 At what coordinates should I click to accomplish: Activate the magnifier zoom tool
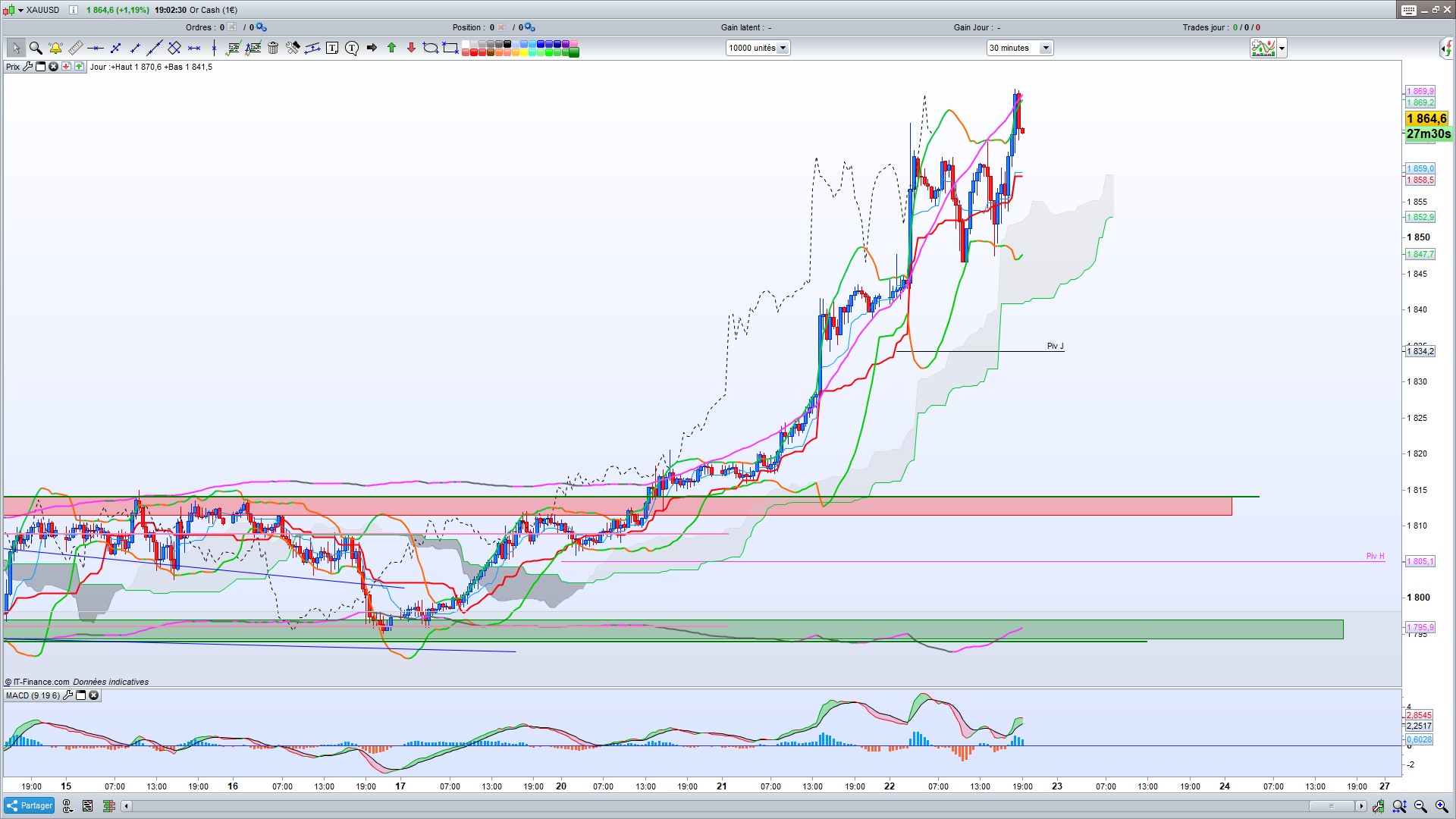(36, 48)
